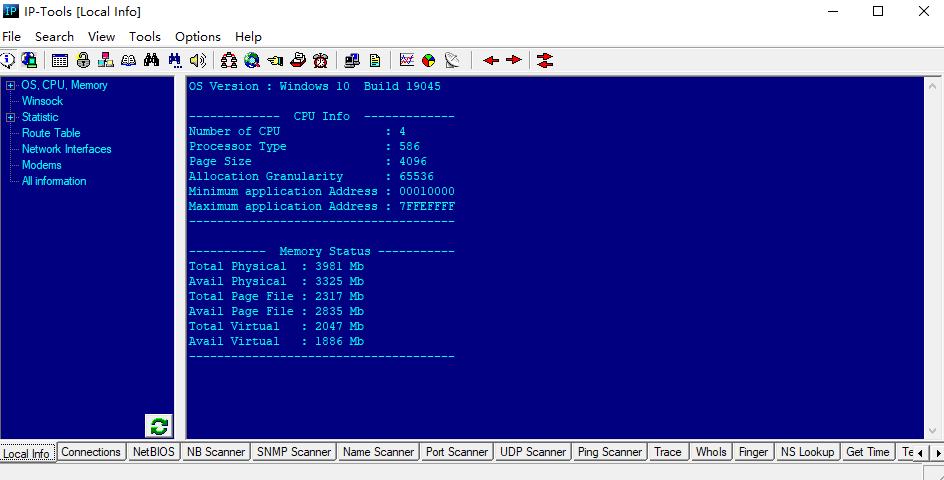This screenshot has height=480, width=944.
Task: Expand the OS, CPU, Memory tree node
Action: pyautogui.click(x=11, y=86)
